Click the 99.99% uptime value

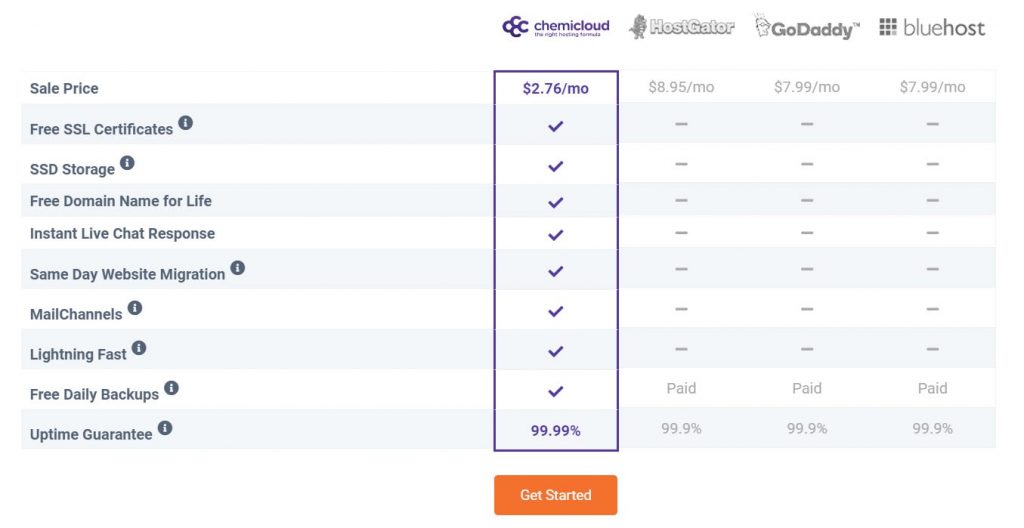pyautogui.click(x=555, y=430)
